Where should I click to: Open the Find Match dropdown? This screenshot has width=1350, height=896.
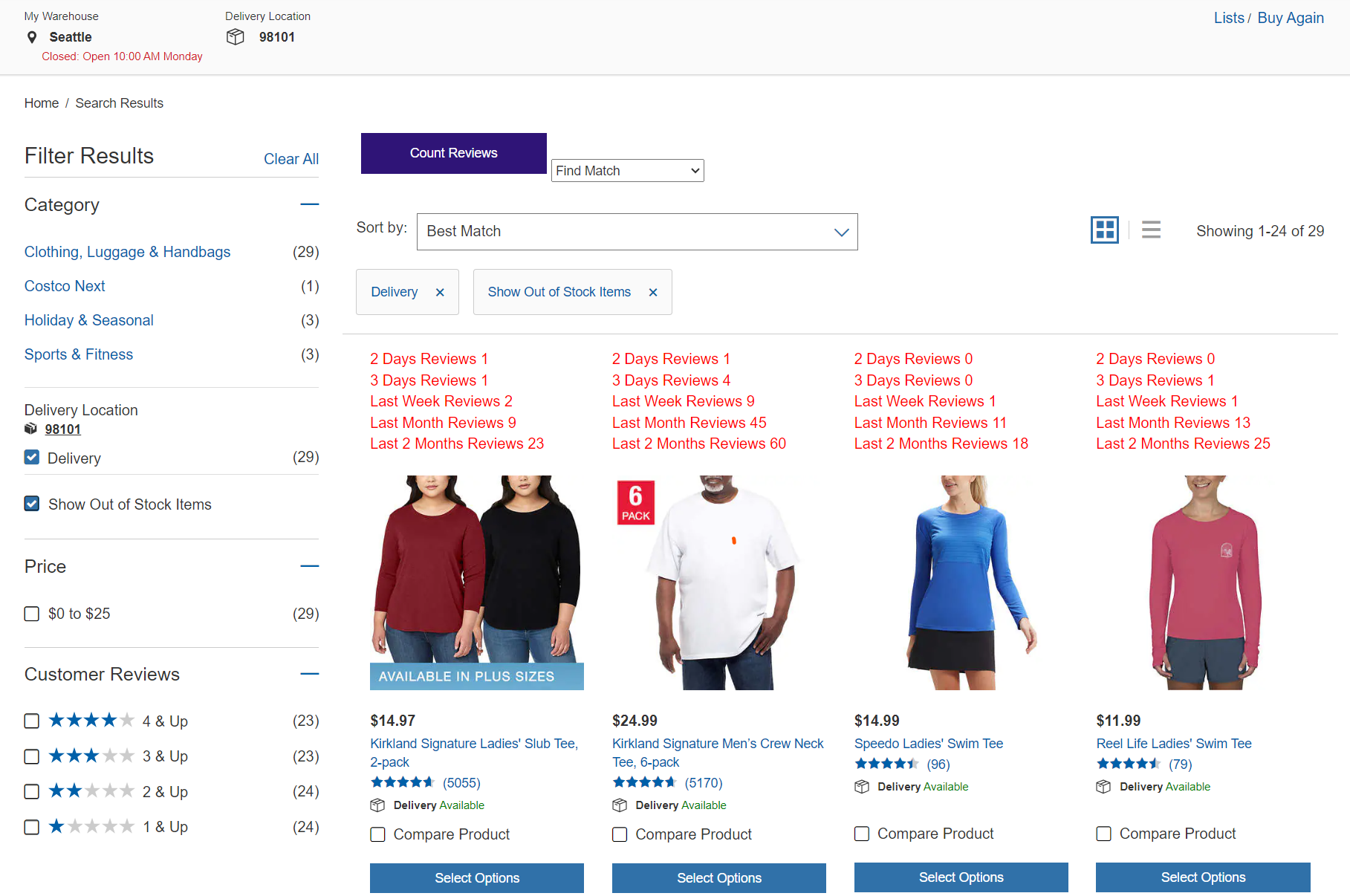pyautogui.click(x=628, y=171)
